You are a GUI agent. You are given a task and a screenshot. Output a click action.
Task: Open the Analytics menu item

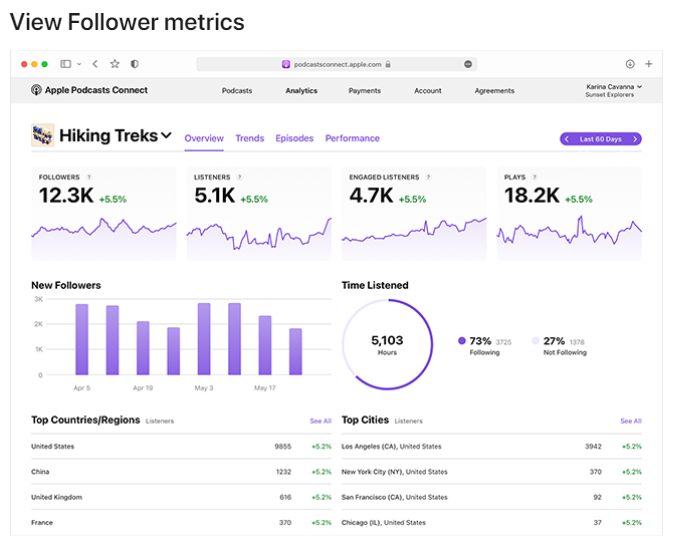301,91
